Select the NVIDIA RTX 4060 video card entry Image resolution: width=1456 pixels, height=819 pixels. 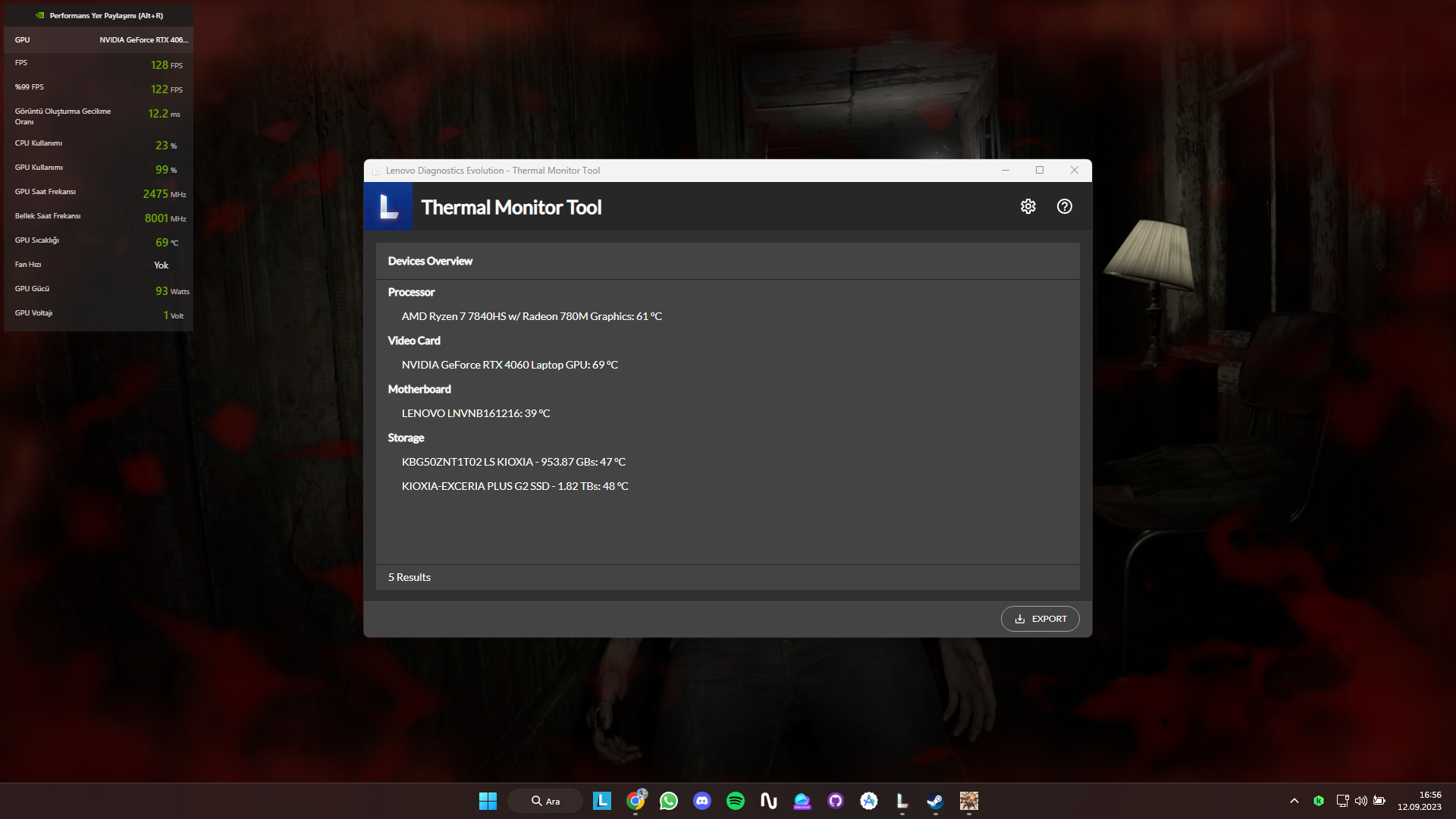510,365
